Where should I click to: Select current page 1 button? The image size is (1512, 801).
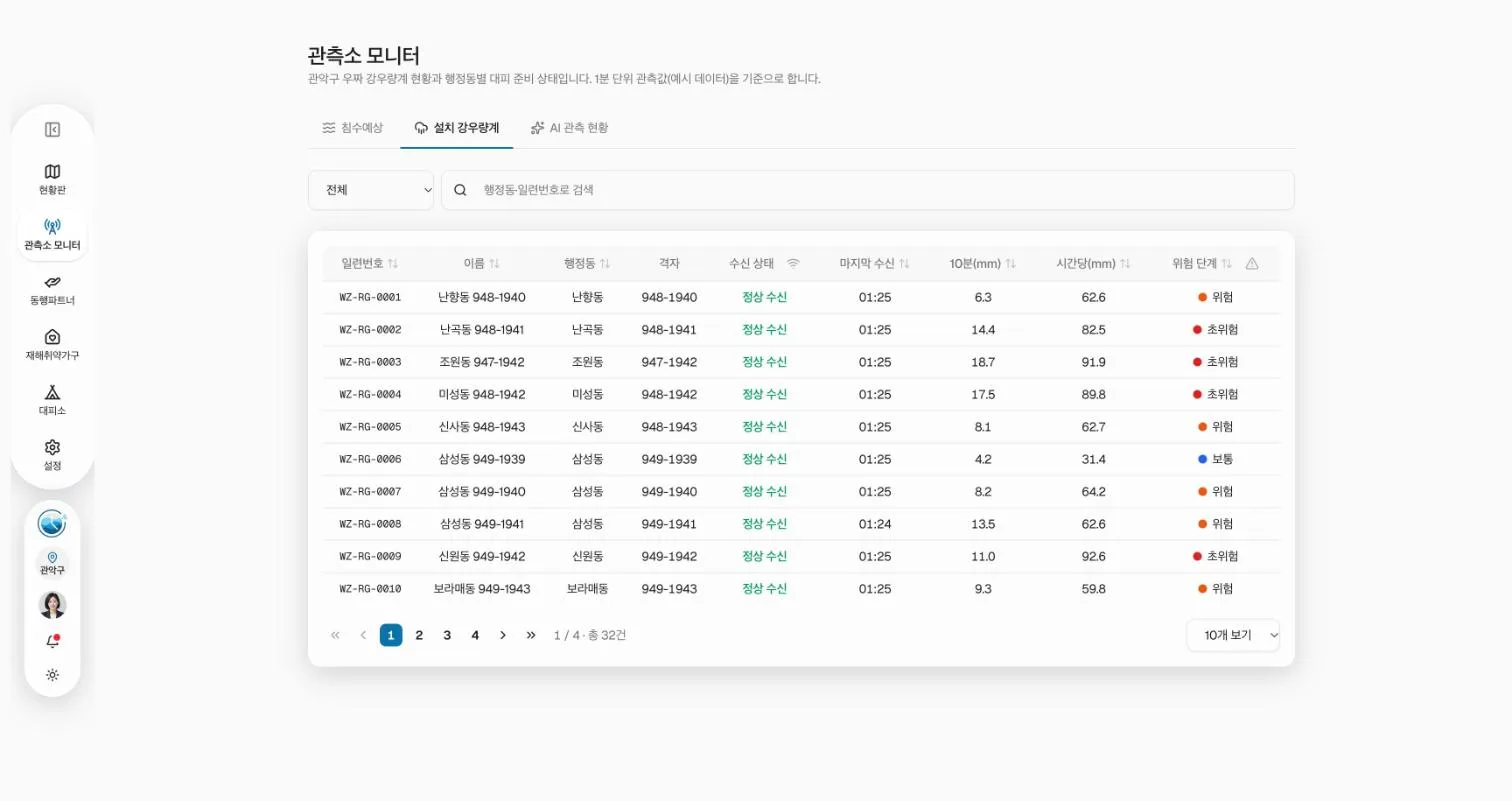click(391, 635)
